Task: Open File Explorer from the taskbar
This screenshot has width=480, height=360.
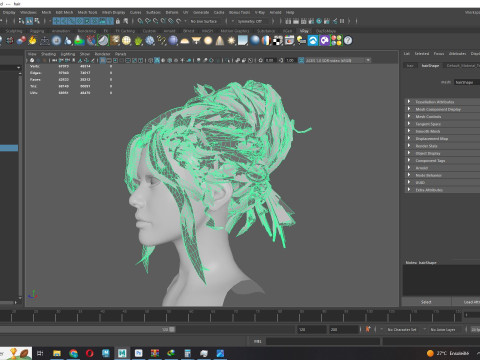Action: tap(57, 353)
